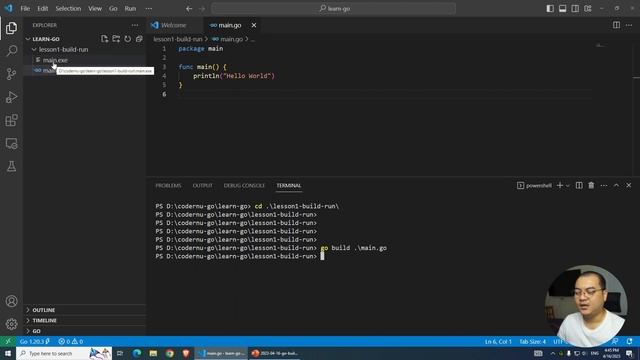Customize editor layout button
The height and width of the screenshot is (360, 640).
click(x=588, y=8)
